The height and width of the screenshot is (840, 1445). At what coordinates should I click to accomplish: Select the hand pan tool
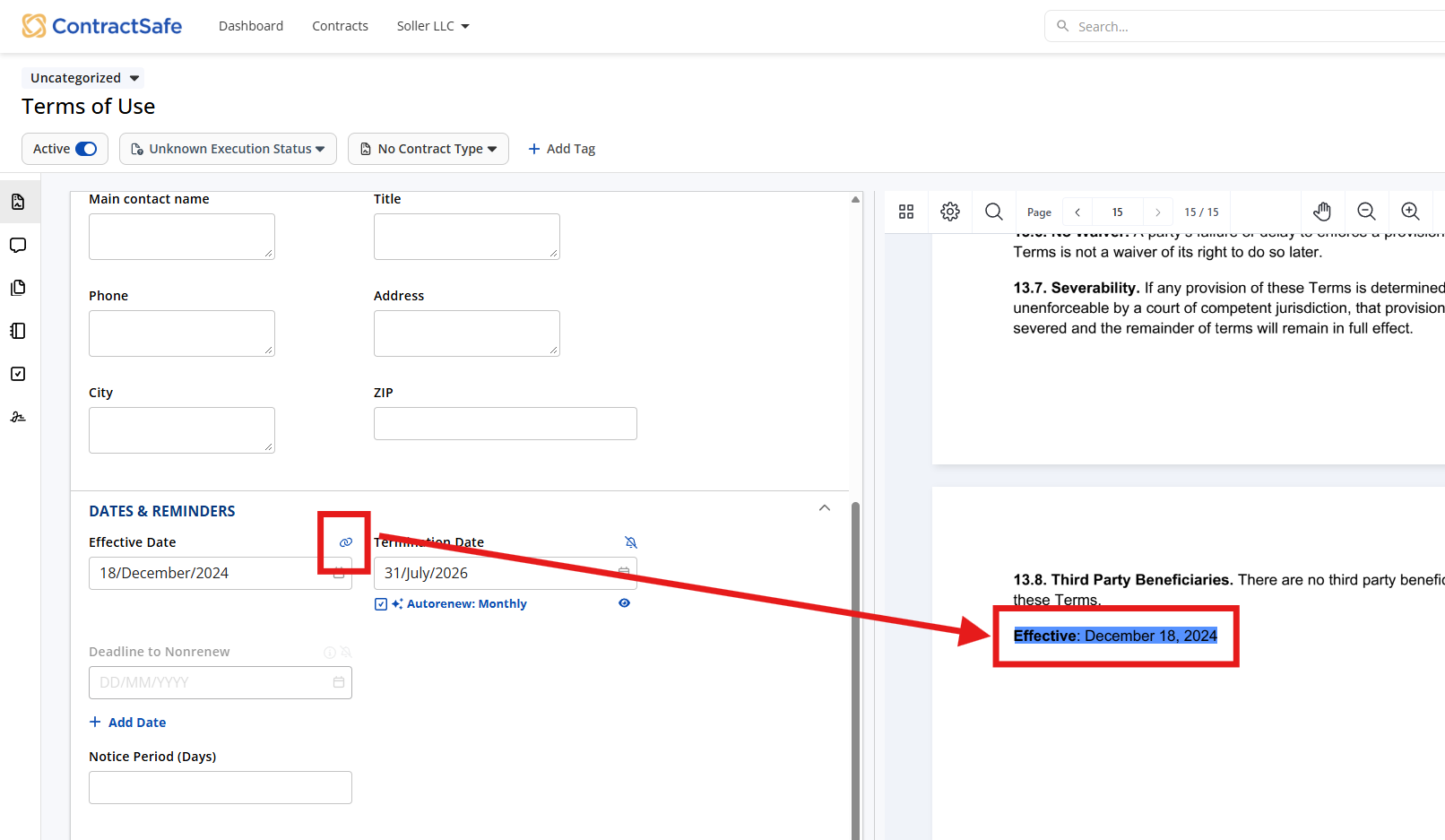click(1322, 212)
